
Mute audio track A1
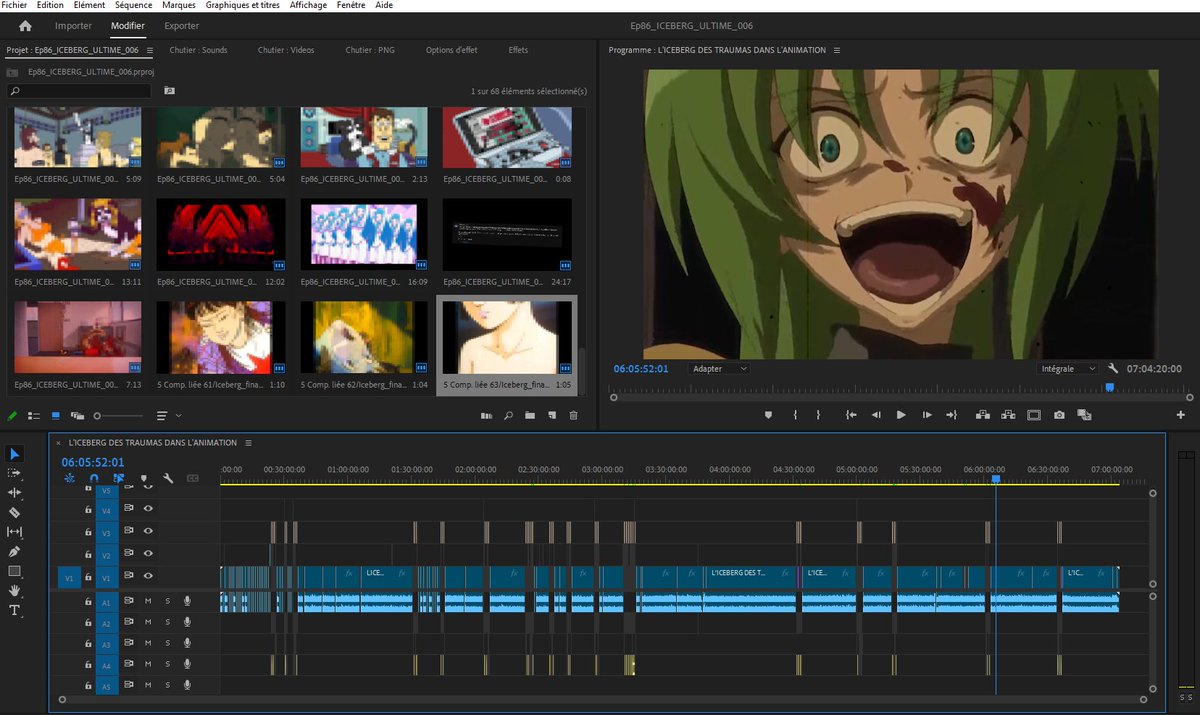(x=148, y=600)
